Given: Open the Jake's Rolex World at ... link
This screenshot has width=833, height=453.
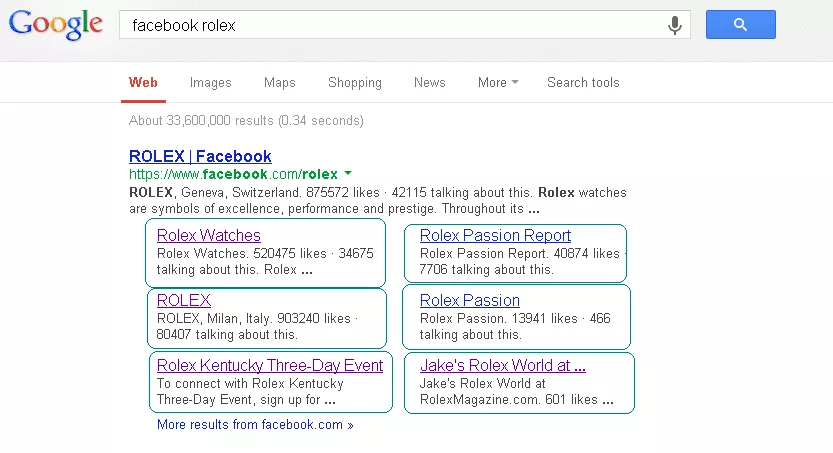Looking at the screenshot, I should [x=503, y=365].
